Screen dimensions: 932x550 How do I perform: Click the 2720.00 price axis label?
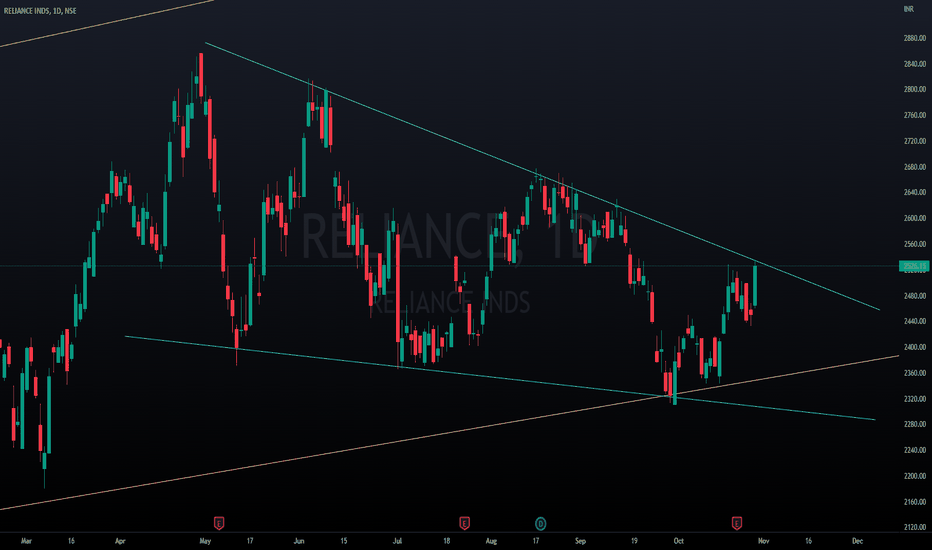[x=915, y=141]
